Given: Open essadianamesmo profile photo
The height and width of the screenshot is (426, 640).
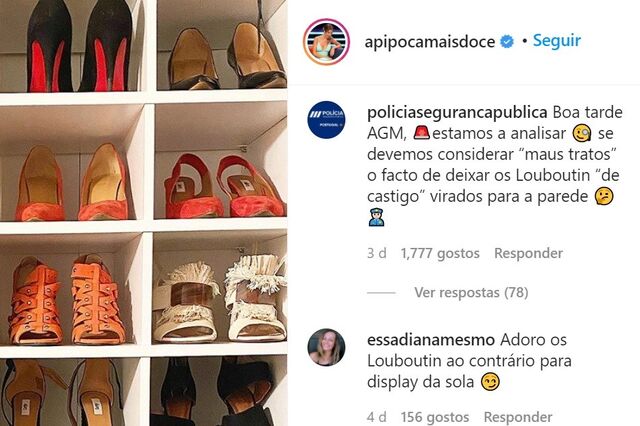Looking at the screenshot, I should click(x=326, y=347).
